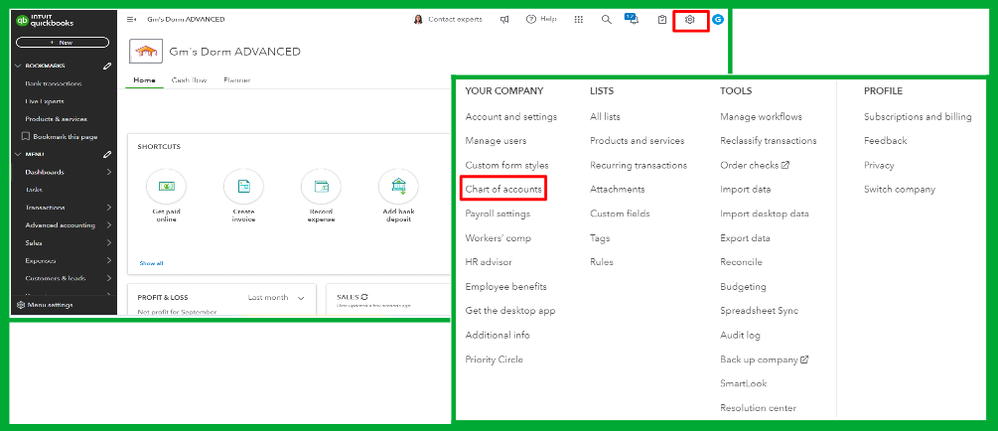Open Account and settings
This screenshot has width=998, height=431.
[511, 117]
